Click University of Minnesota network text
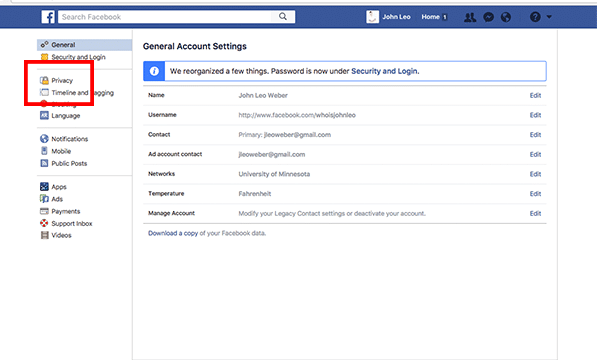The image size is (600, 360). click(274, 174)
